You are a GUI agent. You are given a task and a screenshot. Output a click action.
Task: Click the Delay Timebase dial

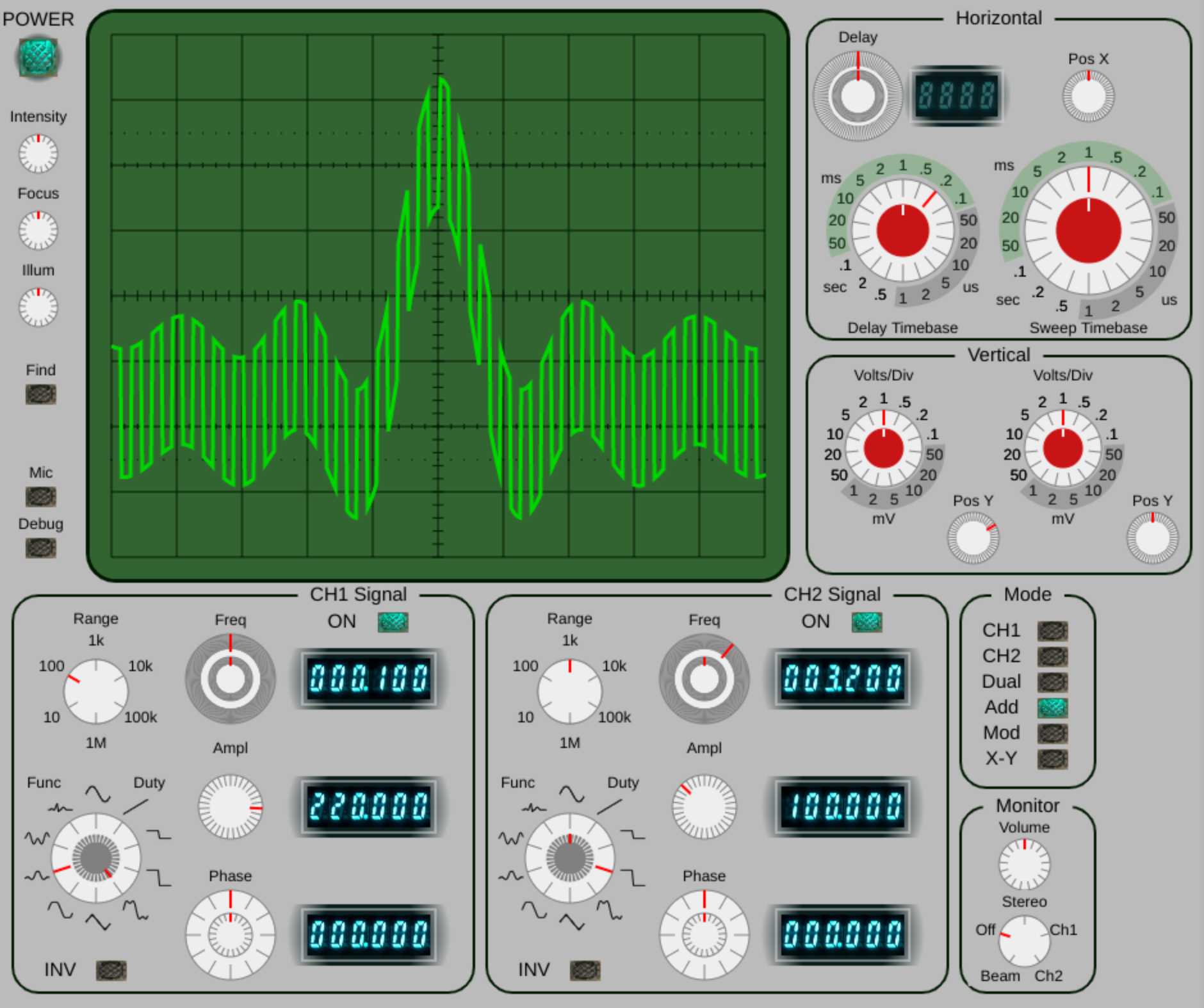coord(902,231)
